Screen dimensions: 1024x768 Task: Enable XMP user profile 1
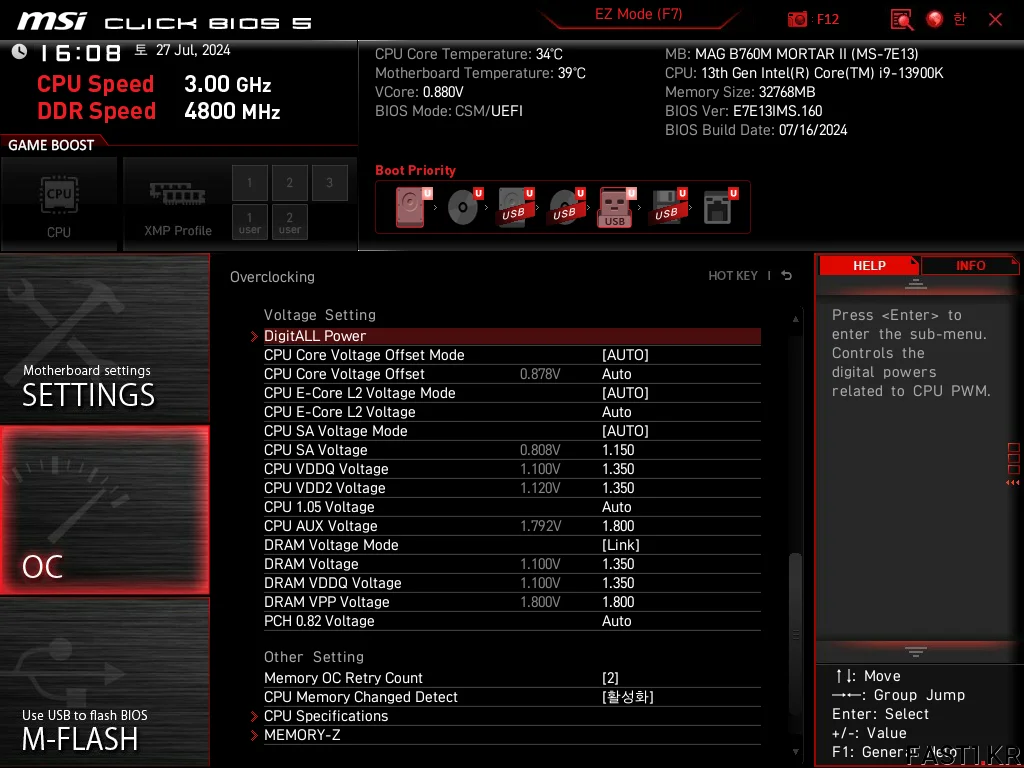[x=249, y=222]
